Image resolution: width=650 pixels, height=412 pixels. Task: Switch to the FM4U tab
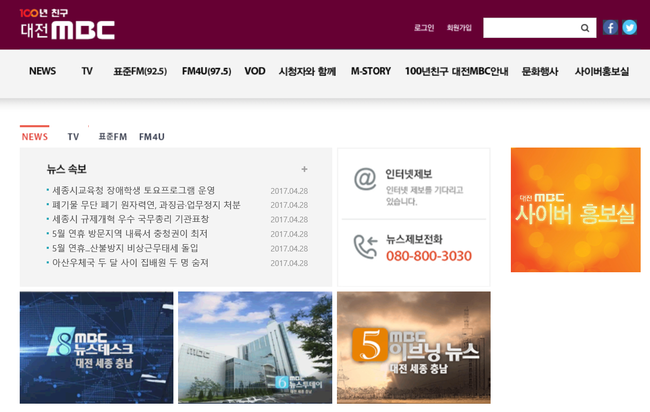tap(152, 136)
